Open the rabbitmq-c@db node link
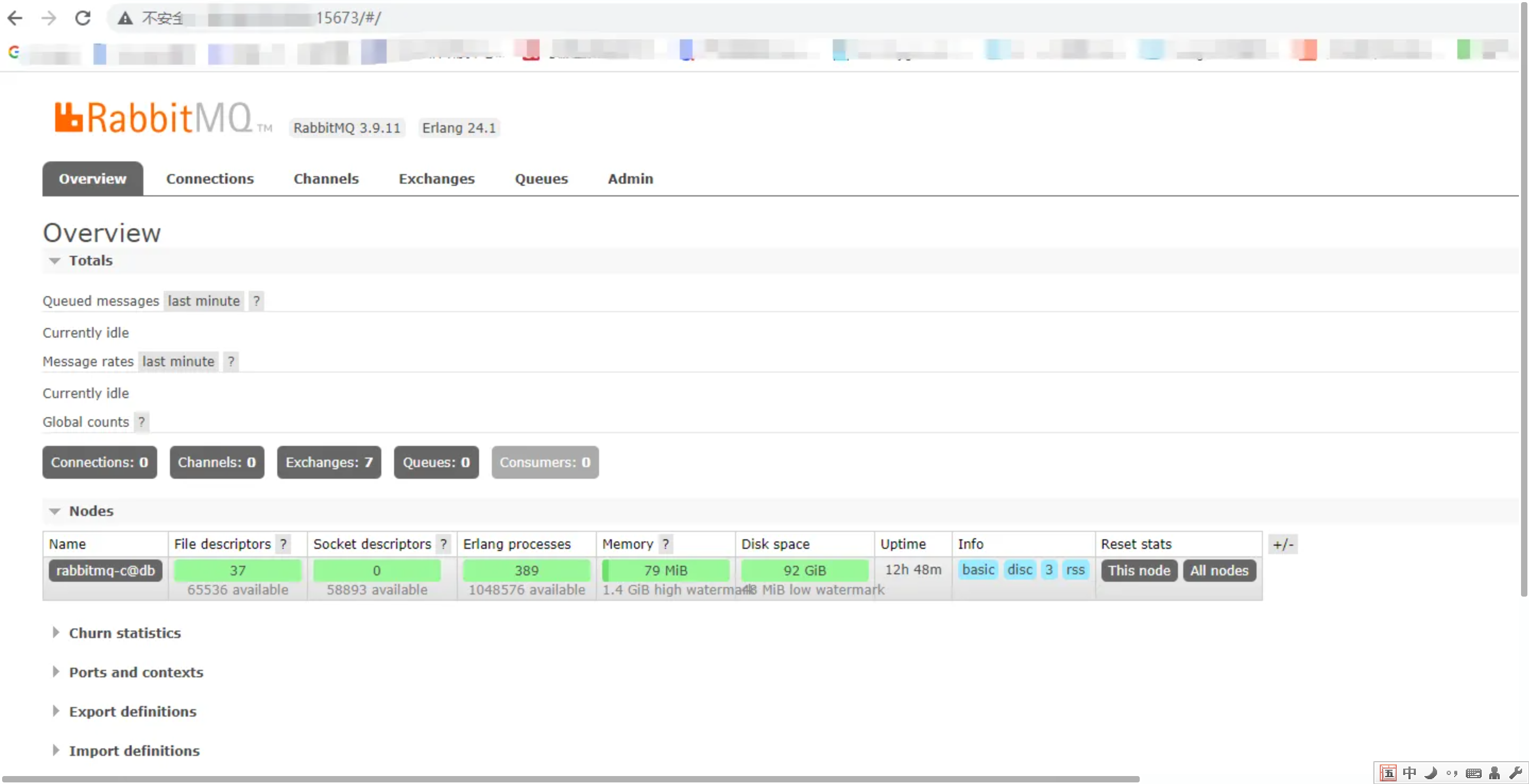1529x784 pixels. (x=105, y=570)
